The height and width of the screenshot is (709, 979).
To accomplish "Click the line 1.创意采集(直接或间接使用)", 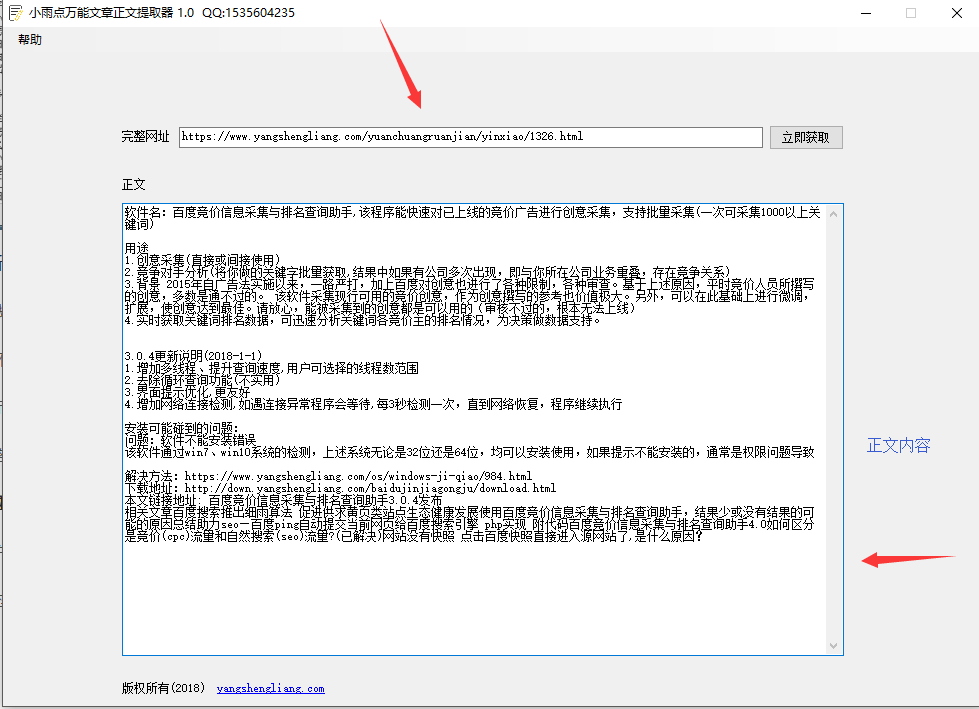I will (x=202, y=260).
